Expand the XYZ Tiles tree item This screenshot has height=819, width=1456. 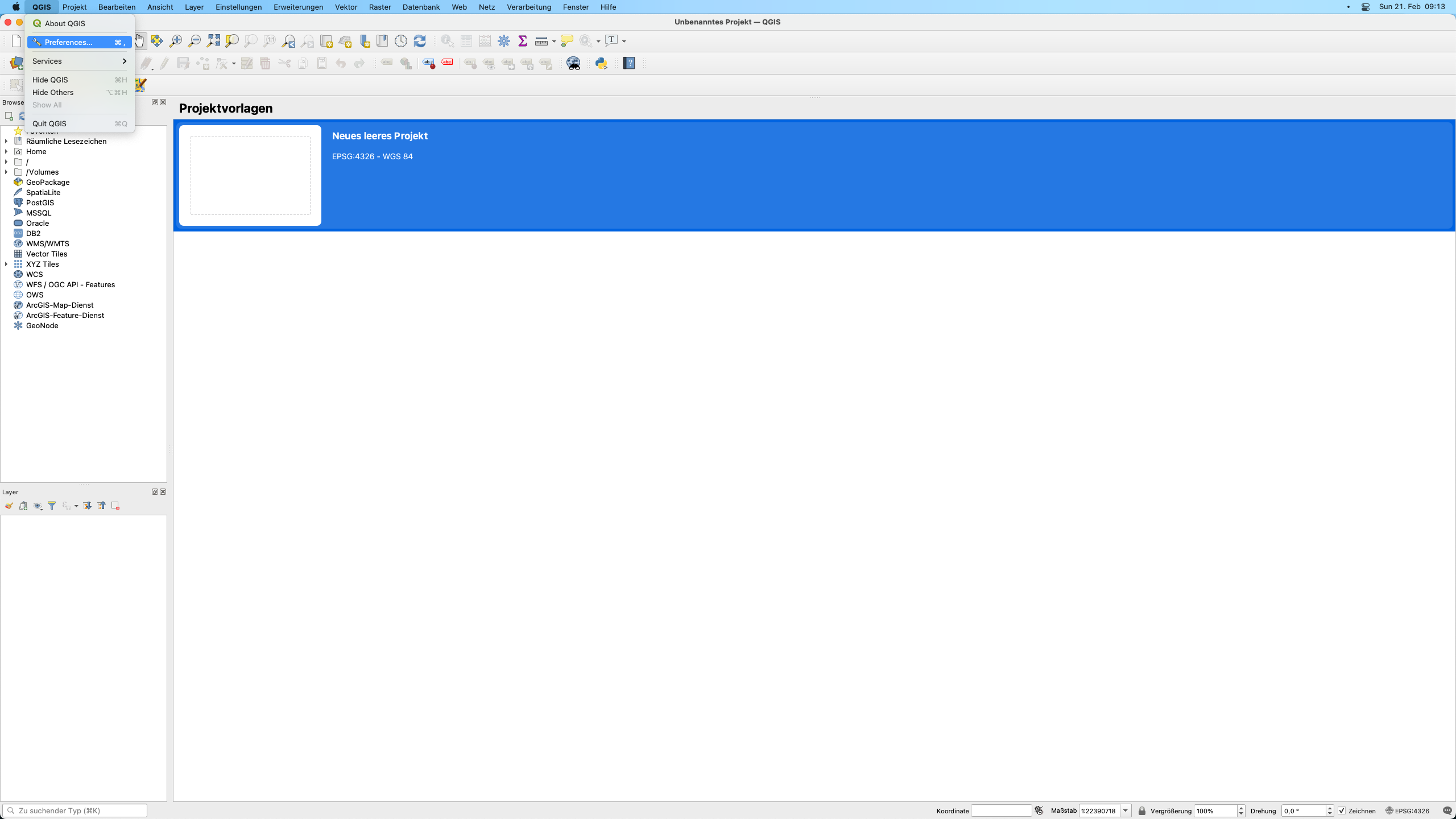(x=6, y=264)
